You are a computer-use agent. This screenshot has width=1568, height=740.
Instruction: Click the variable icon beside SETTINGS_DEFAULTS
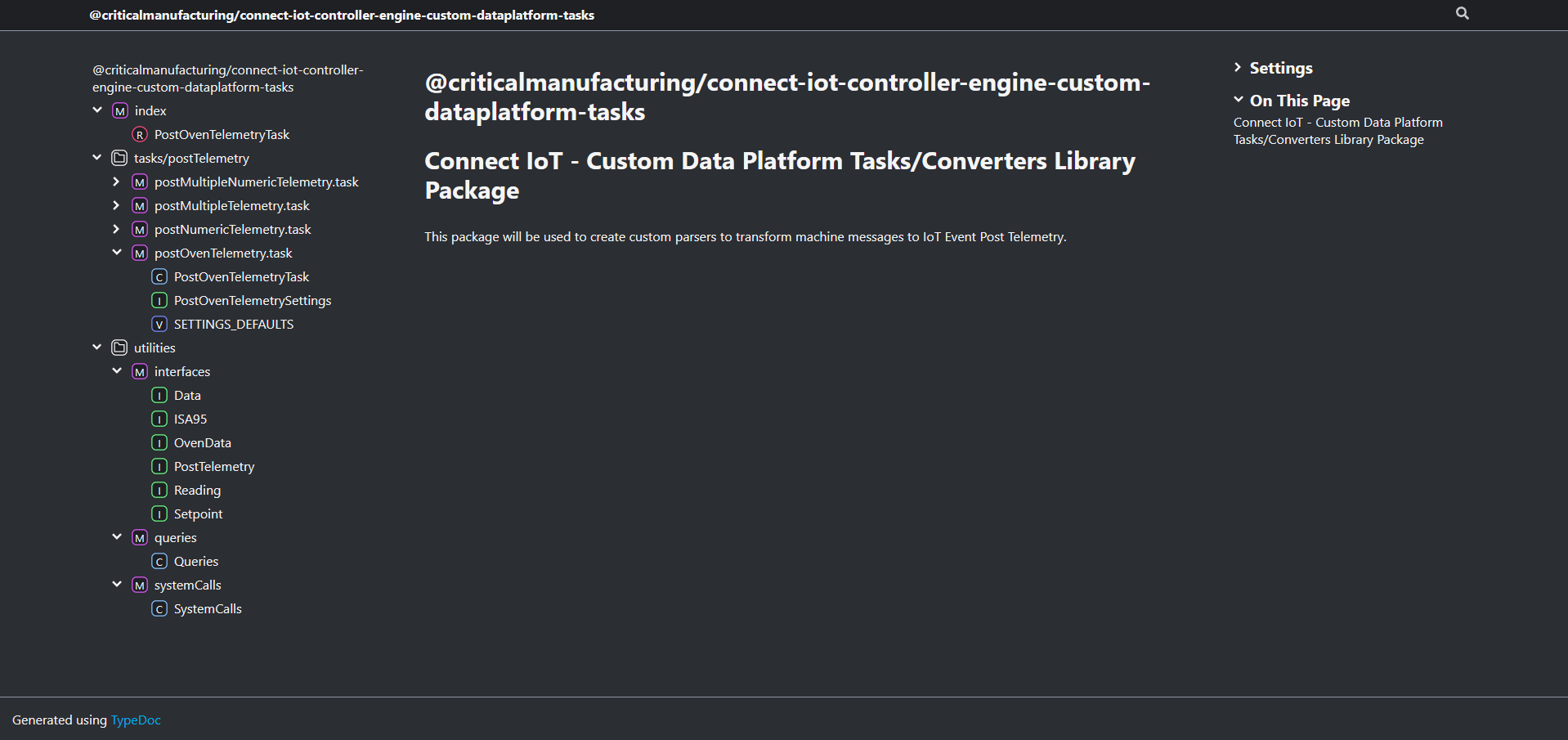(159, 324)
